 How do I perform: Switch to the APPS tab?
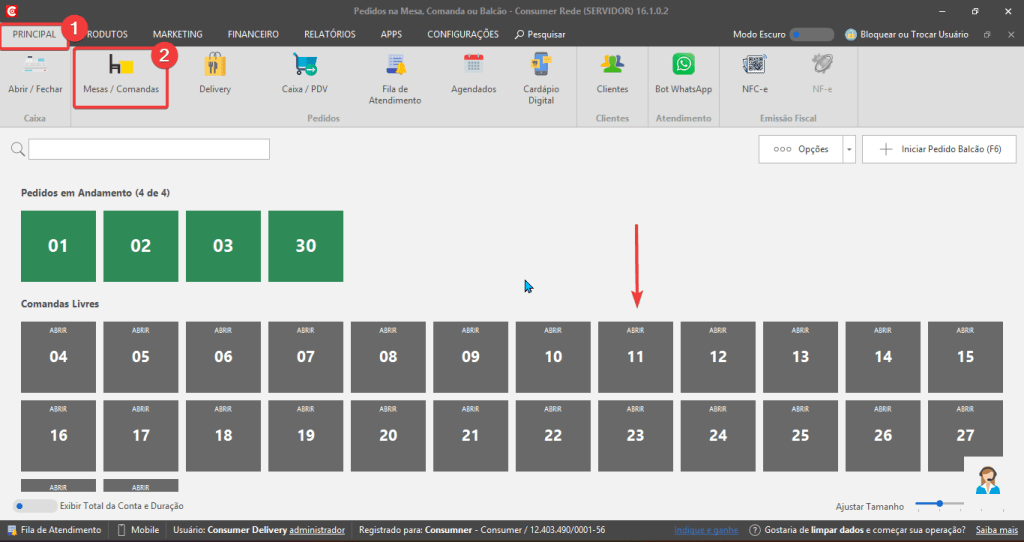click(x=391, y=35)
